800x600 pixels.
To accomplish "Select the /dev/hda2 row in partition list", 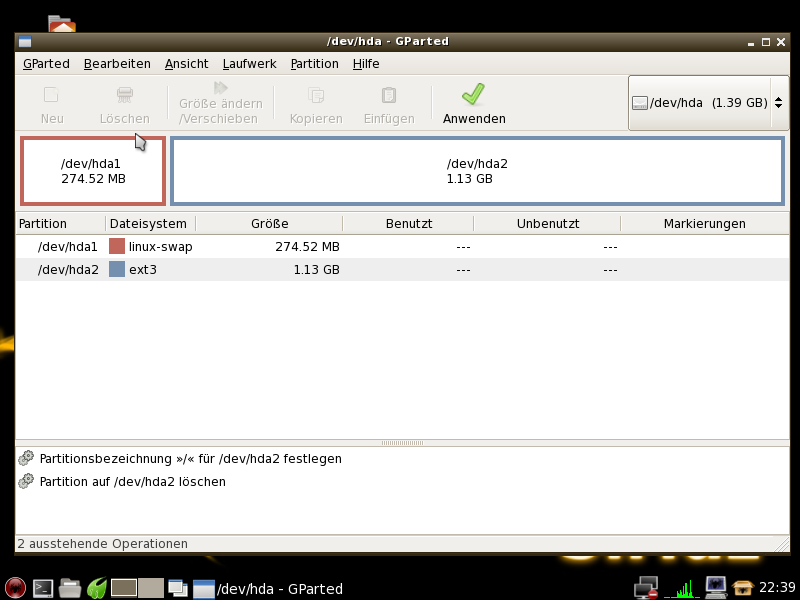I will pyautogui.click(x=402, y=269).
